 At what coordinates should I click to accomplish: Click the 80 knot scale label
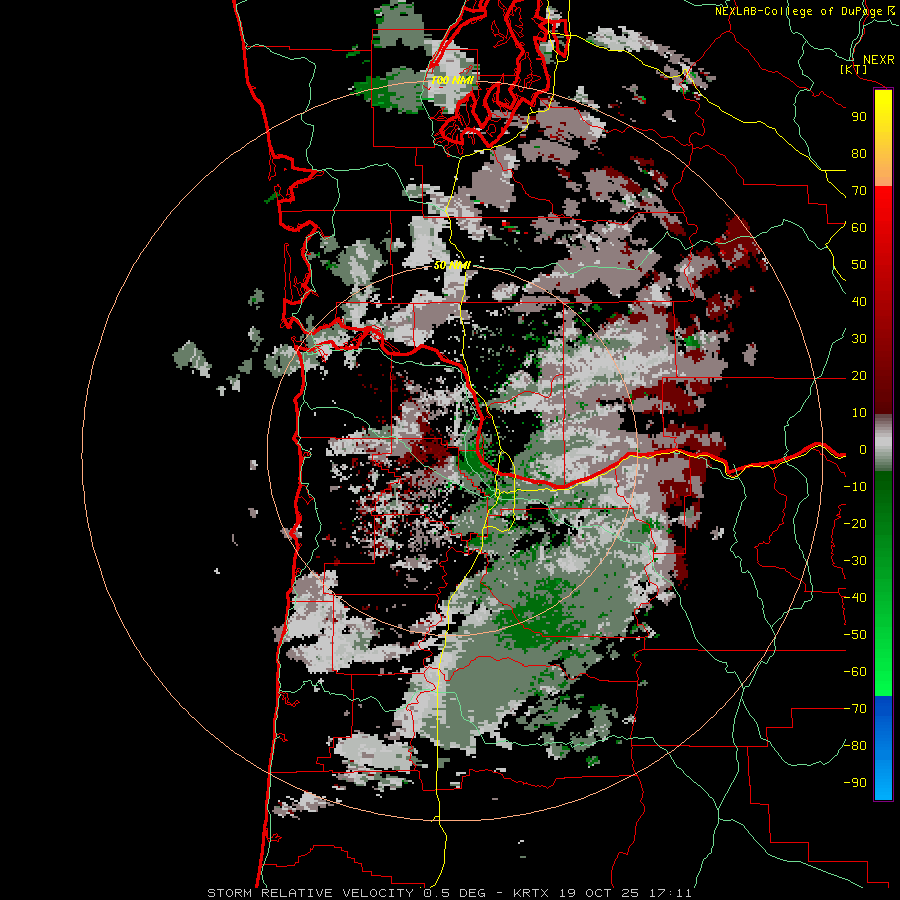click(859, 154)
